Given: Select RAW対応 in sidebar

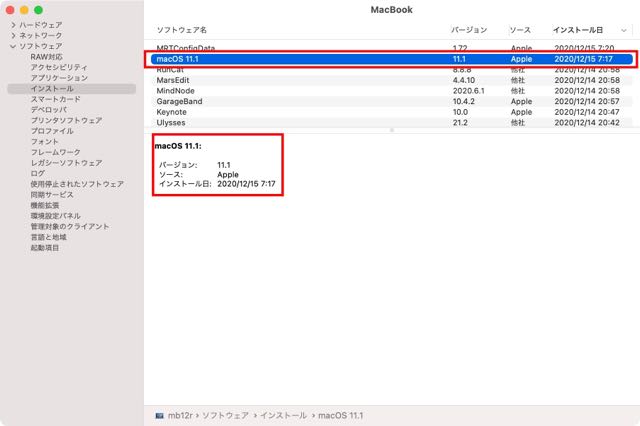Looking at the screenshot, I should pyautogui.click(x=47, y=57).
